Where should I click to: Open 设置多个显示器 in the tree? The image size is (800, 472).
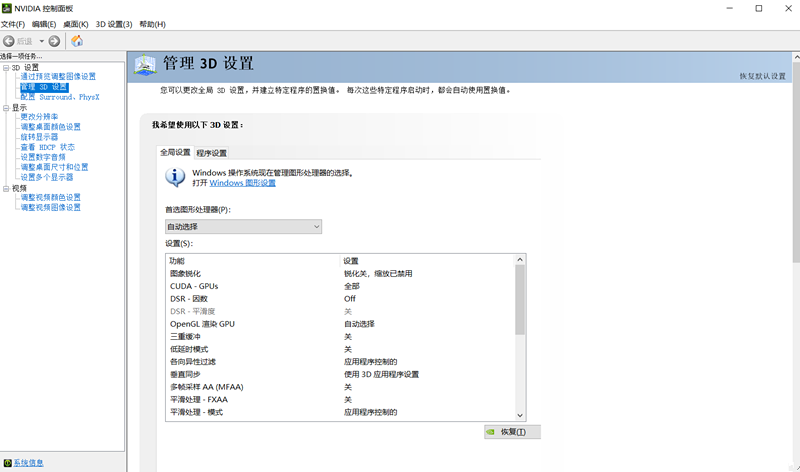tap(47, 177)
